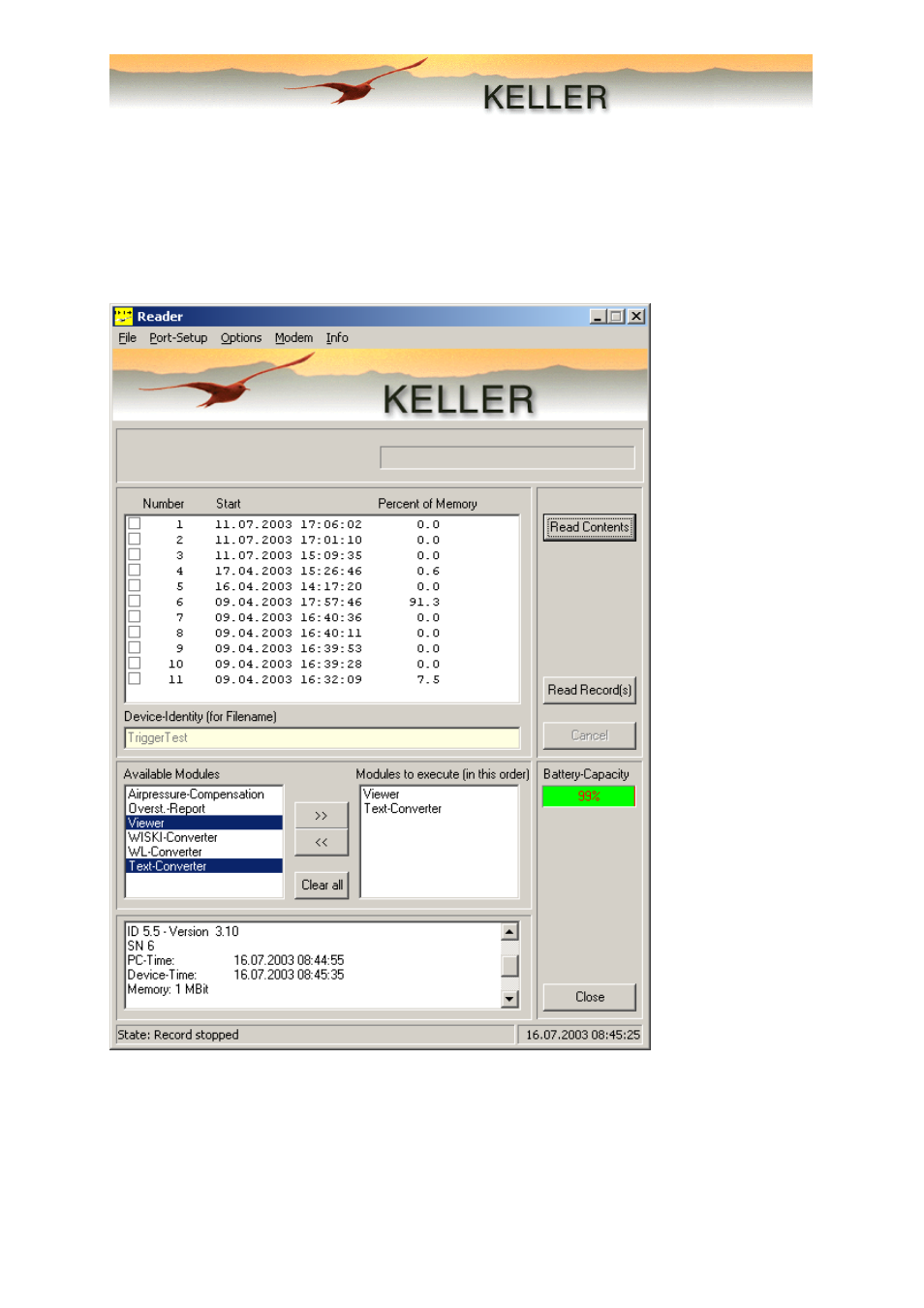
Task: Click the 7.5 percent of memory value
Action: (x=428, y=679)
